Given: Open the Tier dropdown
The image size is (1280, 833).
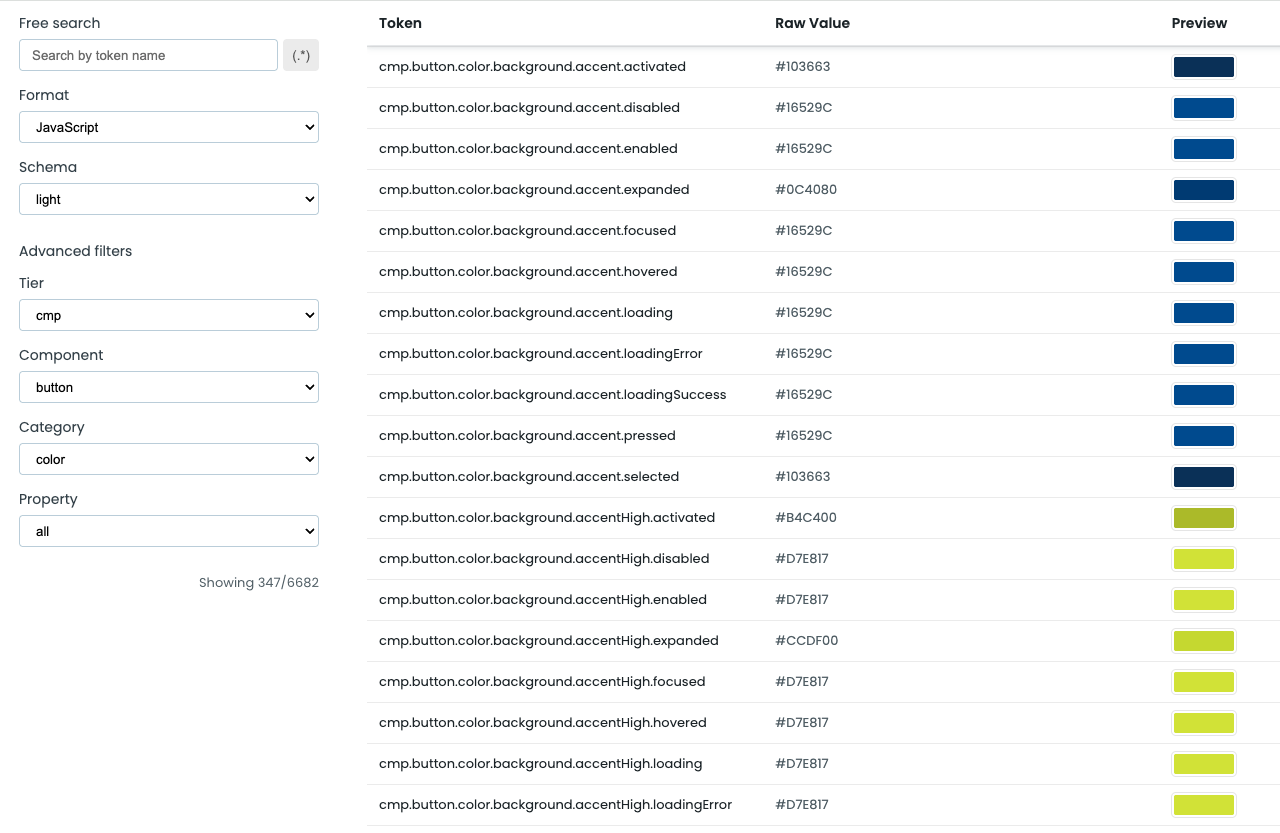Looking at the screenshot, I should click(x=168, y=315).
